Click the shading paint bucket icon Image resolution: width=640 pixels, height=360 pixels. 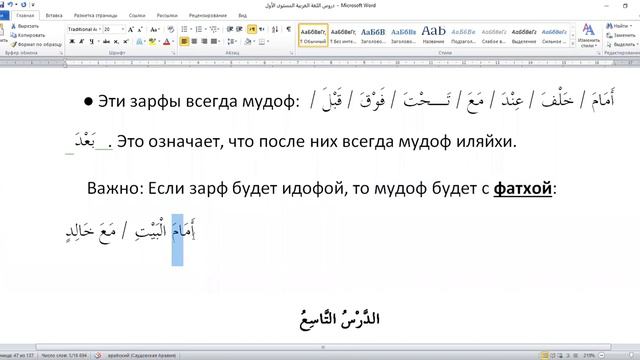tap(247, 41)
